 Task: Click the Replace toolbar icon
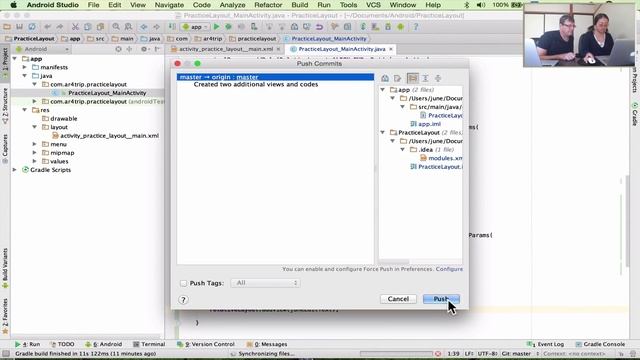pyautogui.click(x=128, y=27)
